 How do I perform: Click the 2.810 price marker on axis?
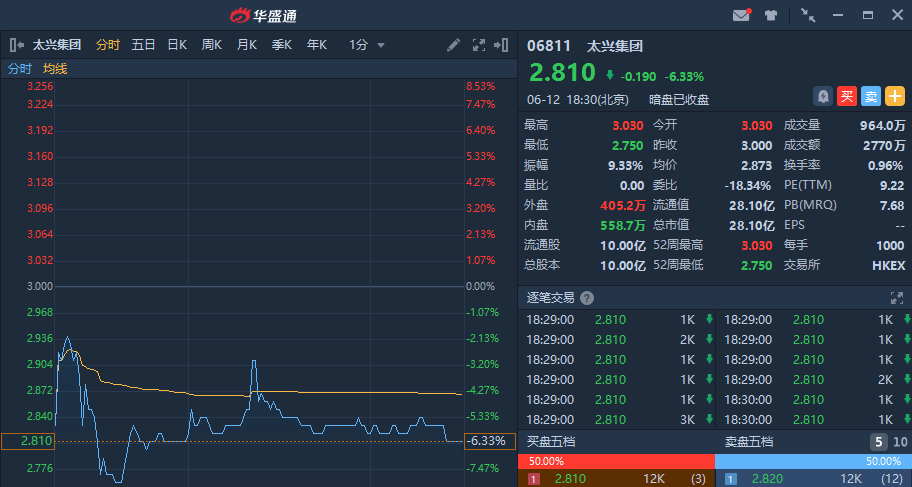27,441
